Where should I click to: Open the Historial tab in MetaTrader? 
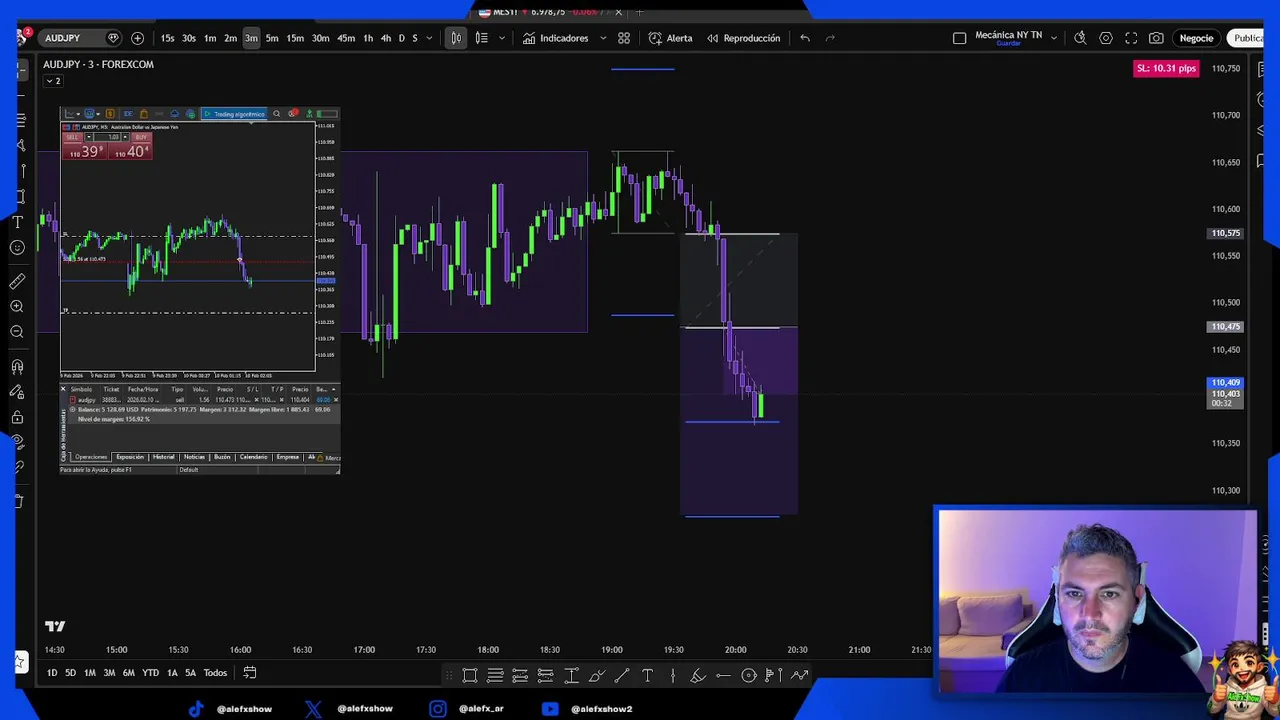163,457
